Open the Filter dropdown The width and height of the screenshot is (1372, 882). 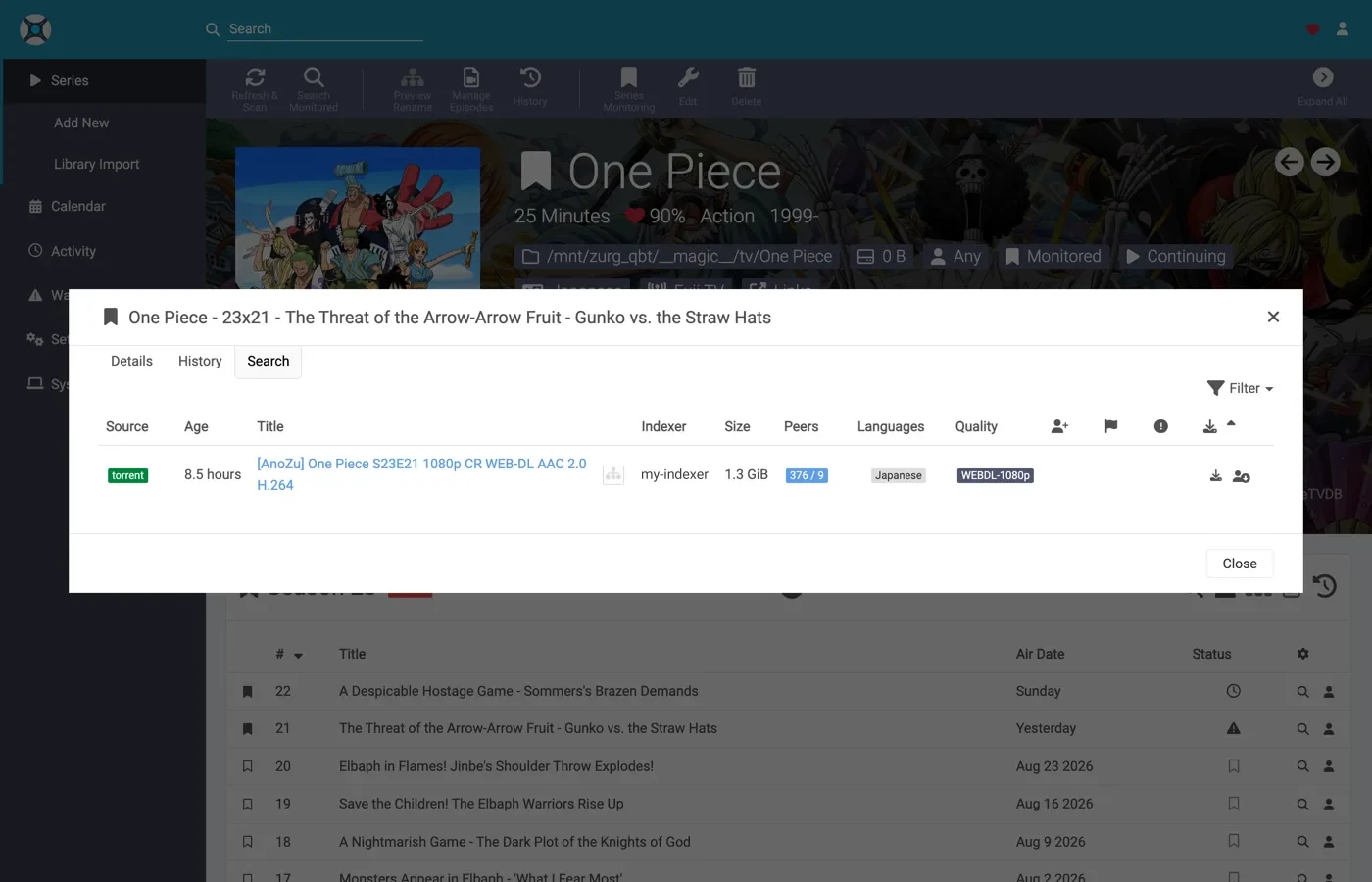(x=1240, y=388)
